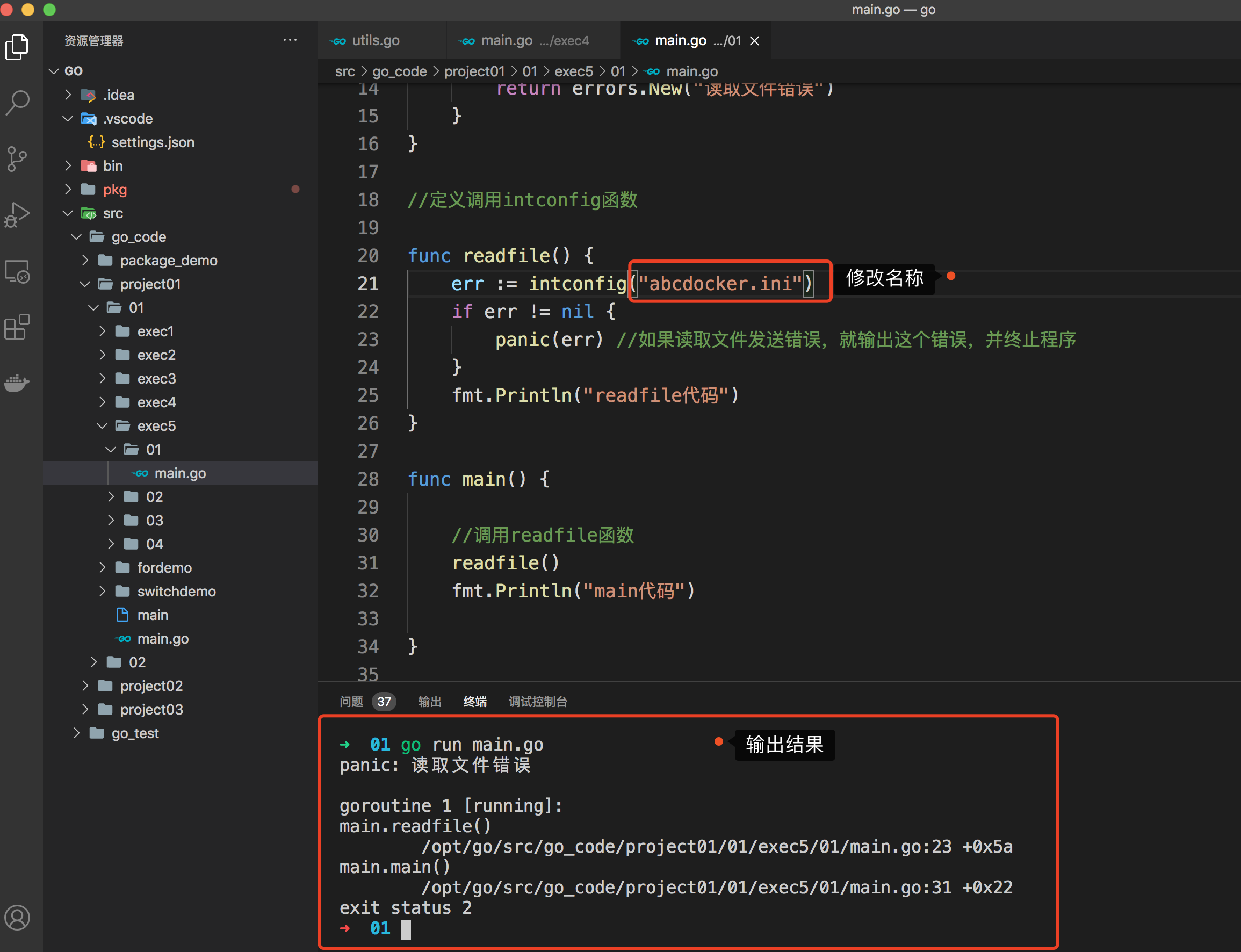The image size is (1241, 952).
Task: Open the 调试控制台 debug console tab
Action: [x=537, y=702]
